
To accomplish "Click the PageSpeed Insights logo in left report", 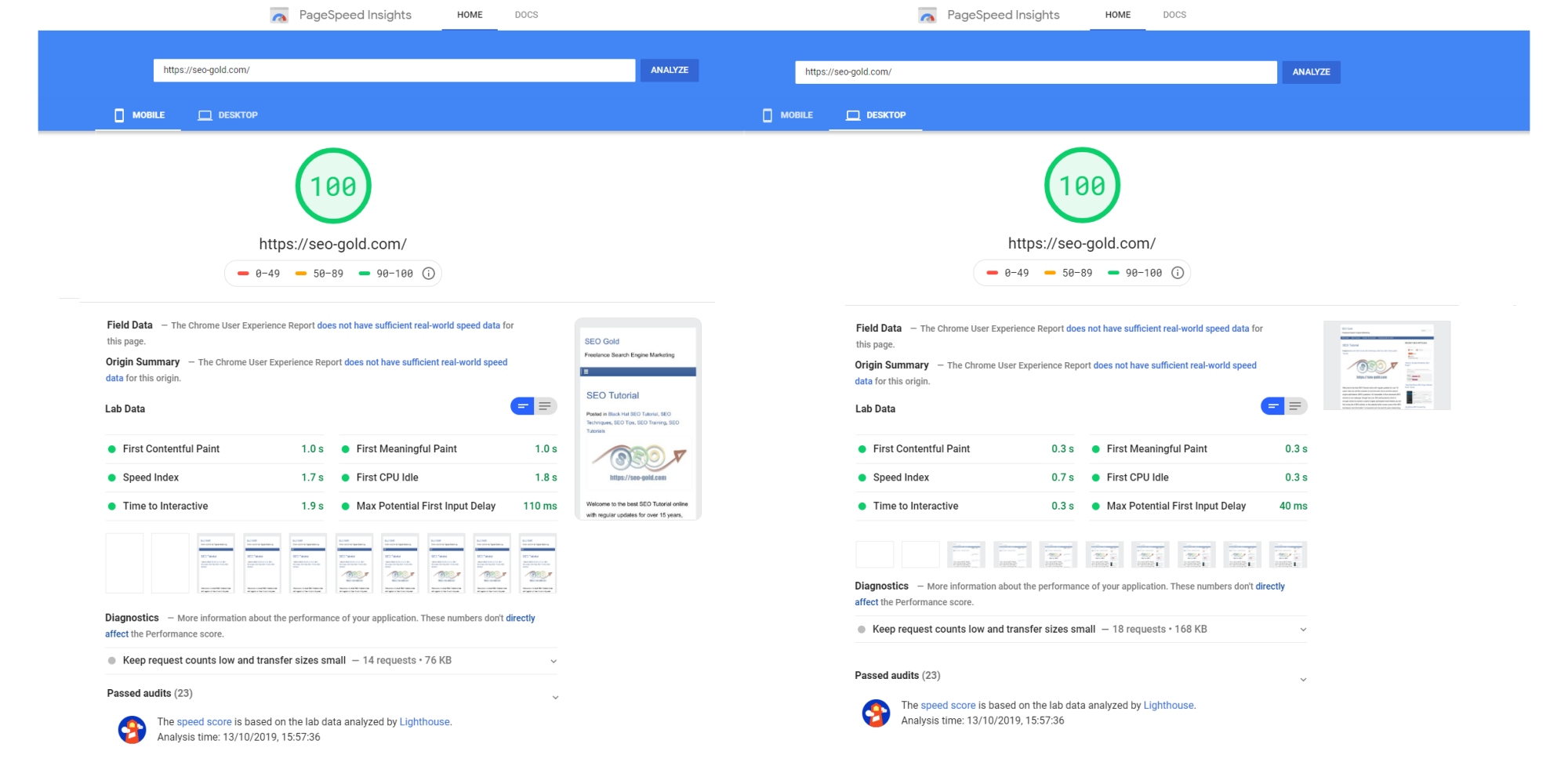I will point(279,15).
